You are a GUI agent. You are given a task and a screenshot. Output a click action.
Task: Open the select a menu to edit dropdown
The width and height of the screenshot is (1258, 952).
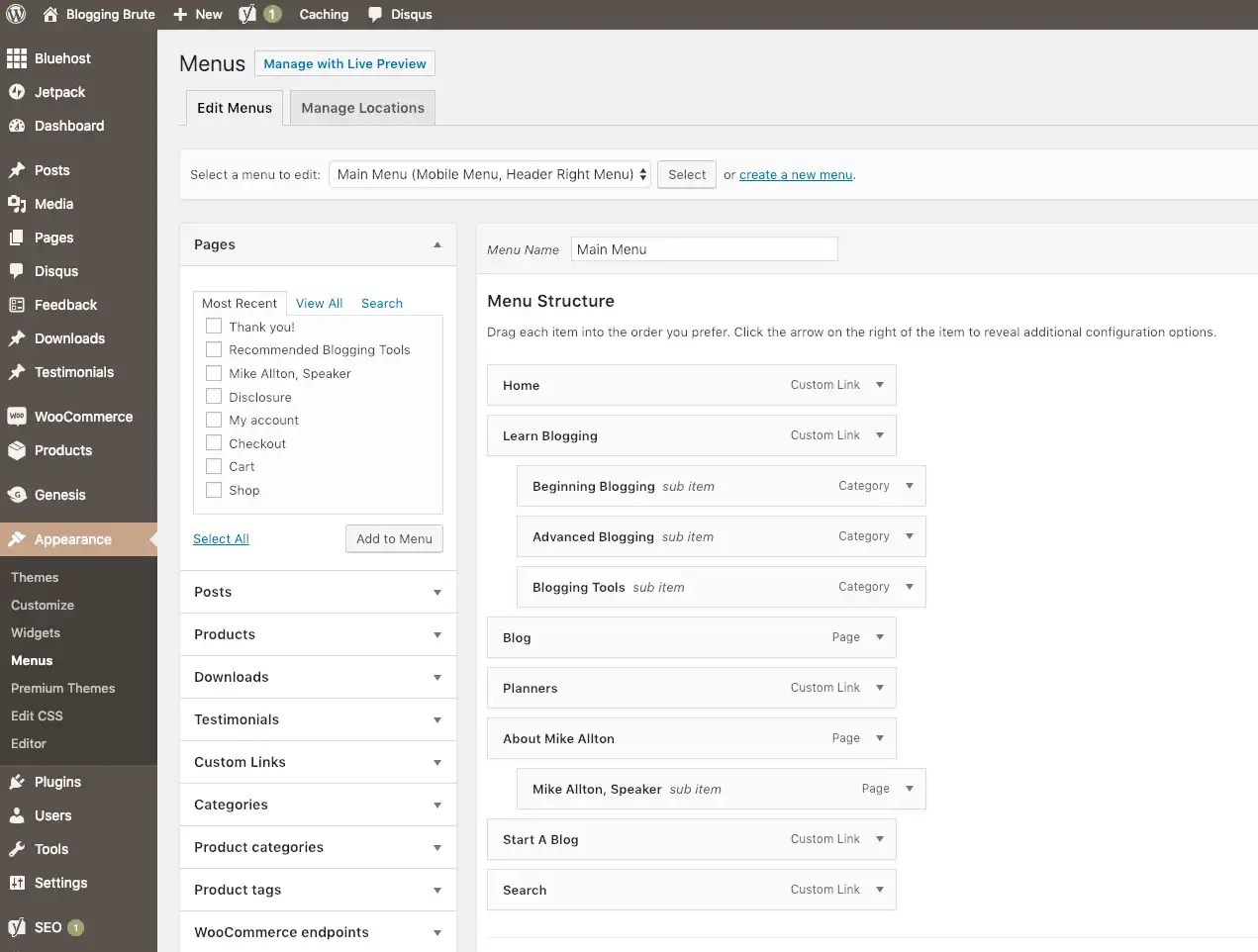[490, 174]
